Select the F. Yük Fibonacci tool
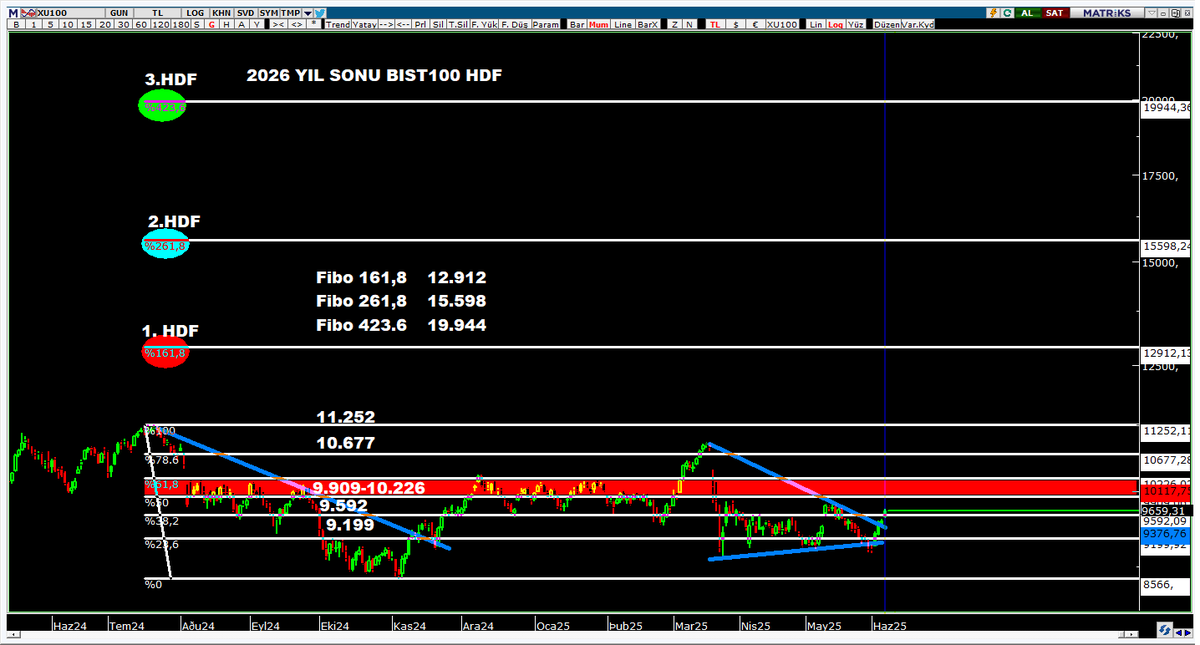 tap(484, 24)
